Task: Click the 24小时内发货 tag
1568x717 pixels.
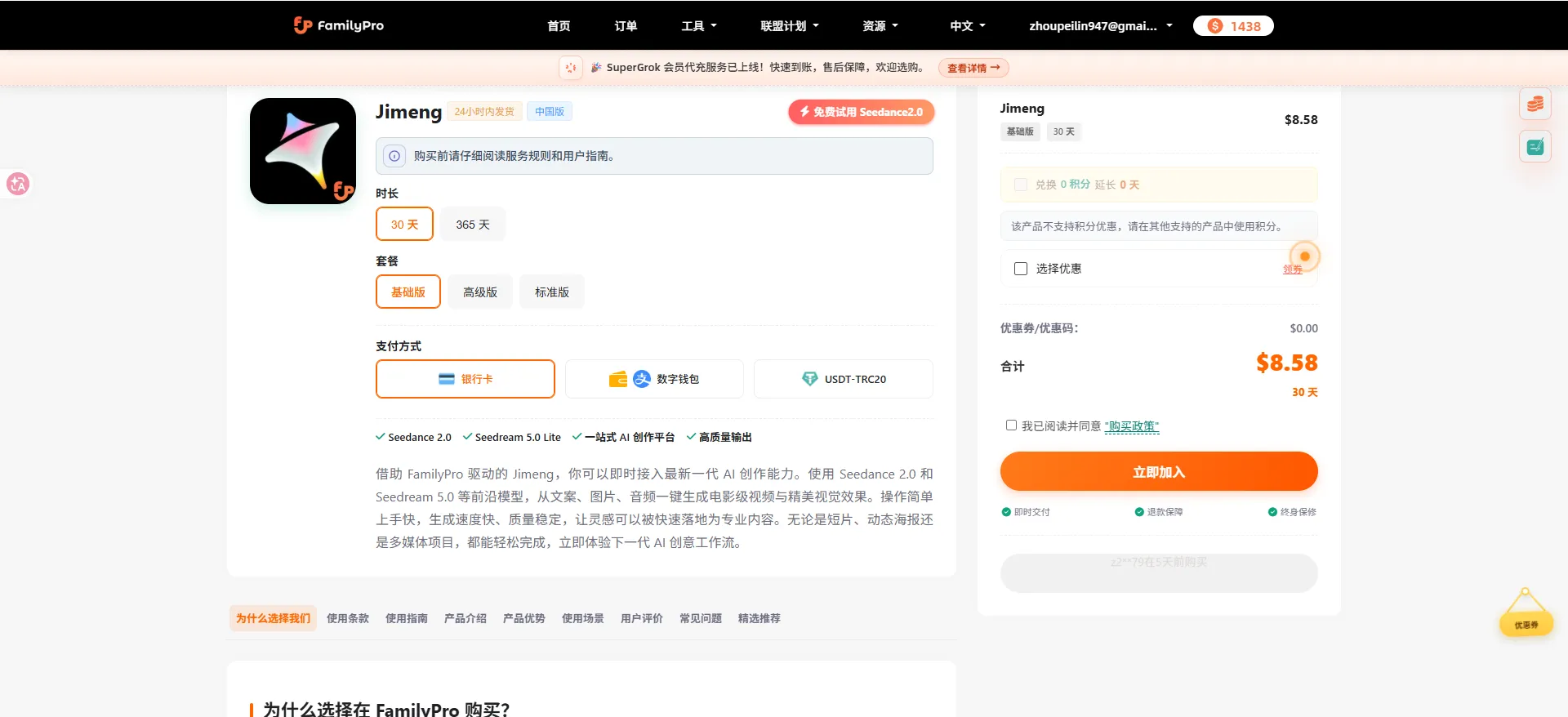Action: point(484,112)
